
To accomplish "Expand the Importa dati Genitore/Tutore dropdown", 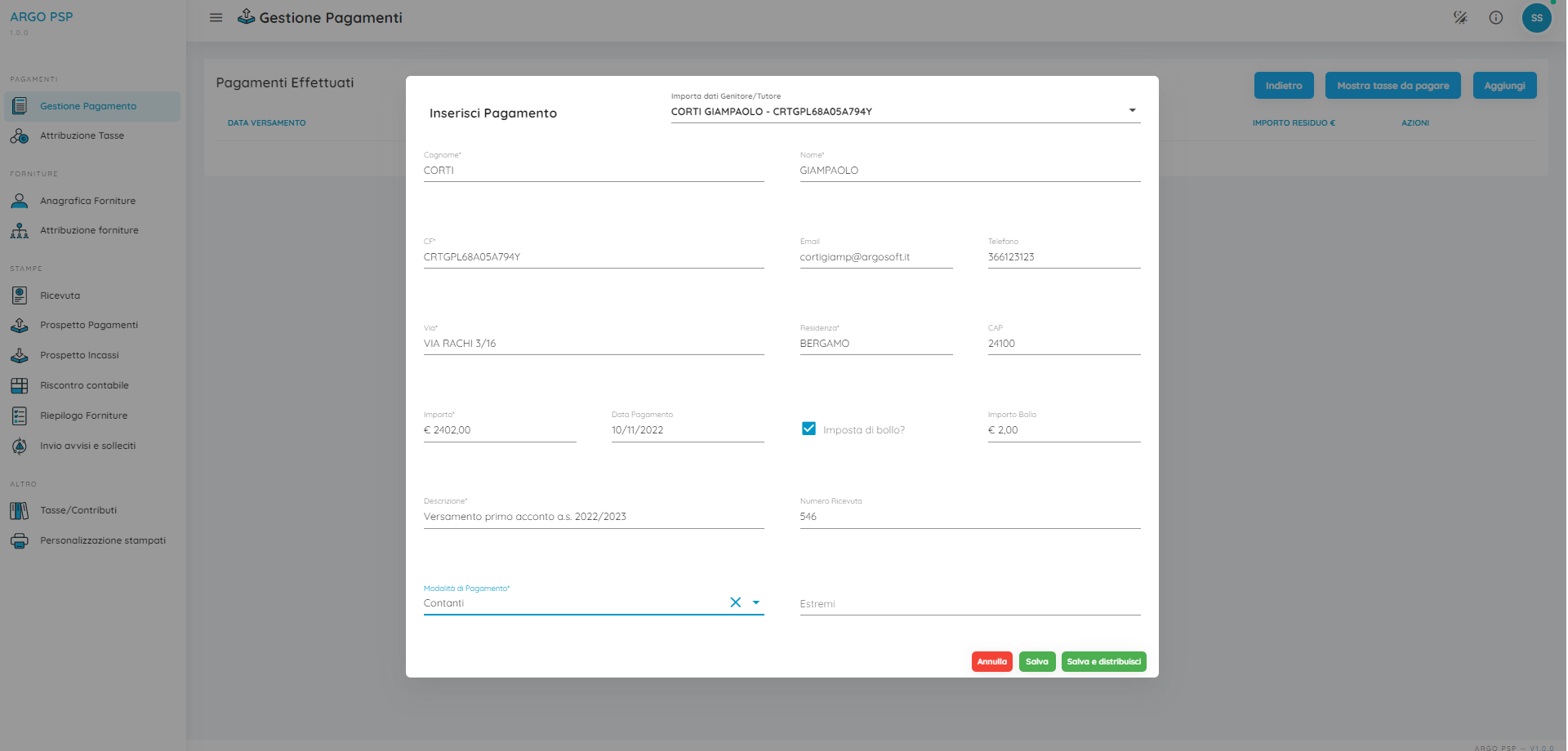I will point(1132,111).
